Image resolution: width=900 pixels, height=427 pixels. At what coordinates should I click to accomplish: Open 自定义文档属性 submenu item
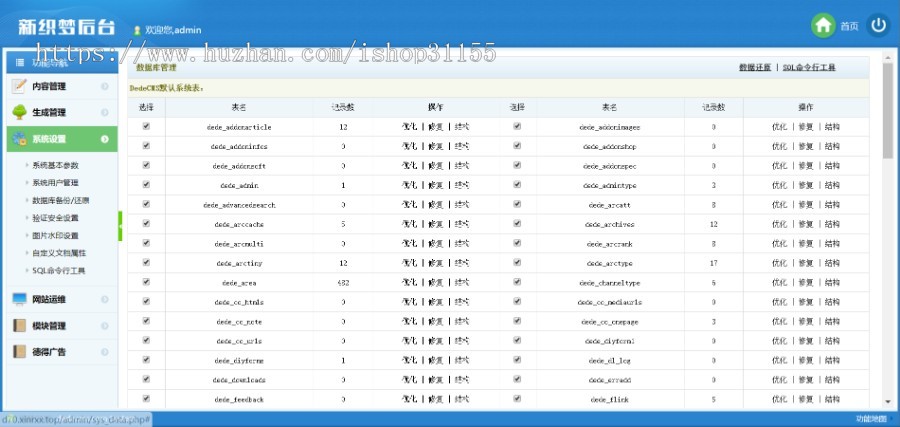(59, 253)
